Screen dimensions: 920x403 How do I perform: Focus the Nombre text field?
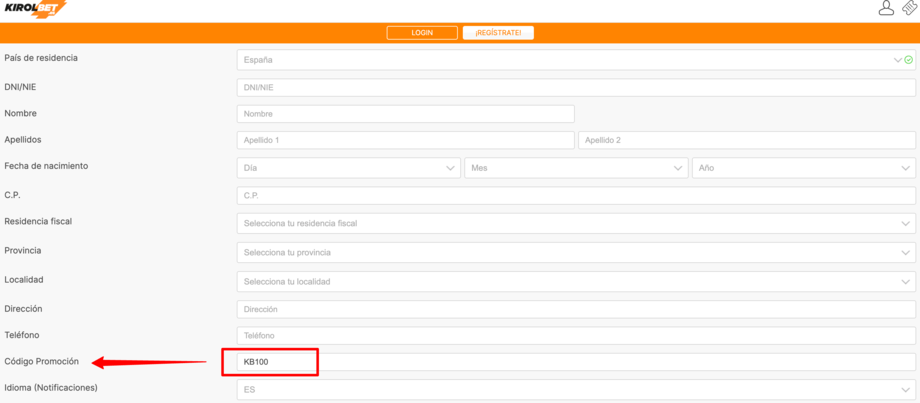pyautogui.click(x=405, y=114)
